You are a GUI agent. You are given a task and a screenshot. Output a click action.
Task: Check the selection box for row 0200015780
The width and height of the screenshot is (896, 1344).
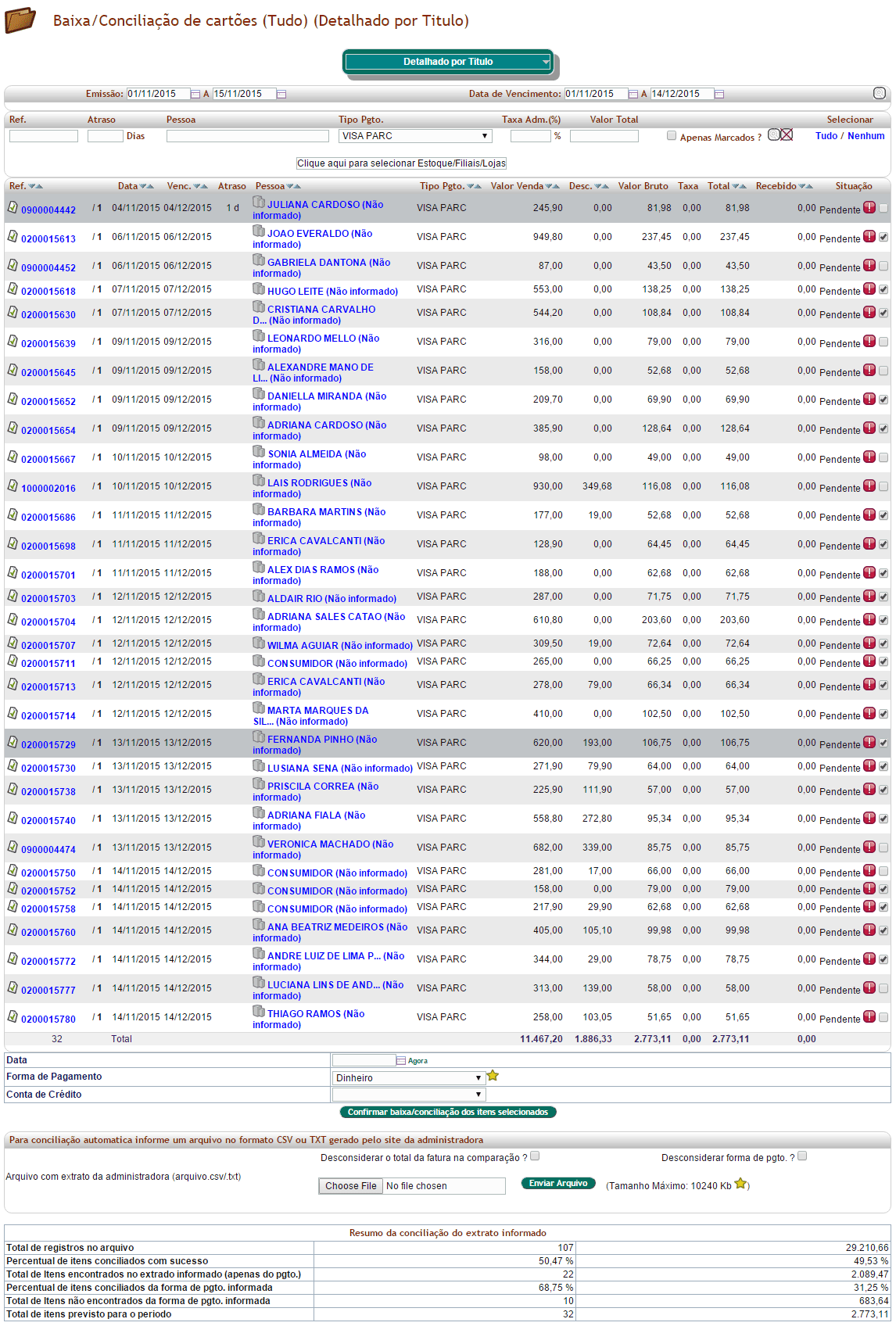click(x=883, y=1017)
